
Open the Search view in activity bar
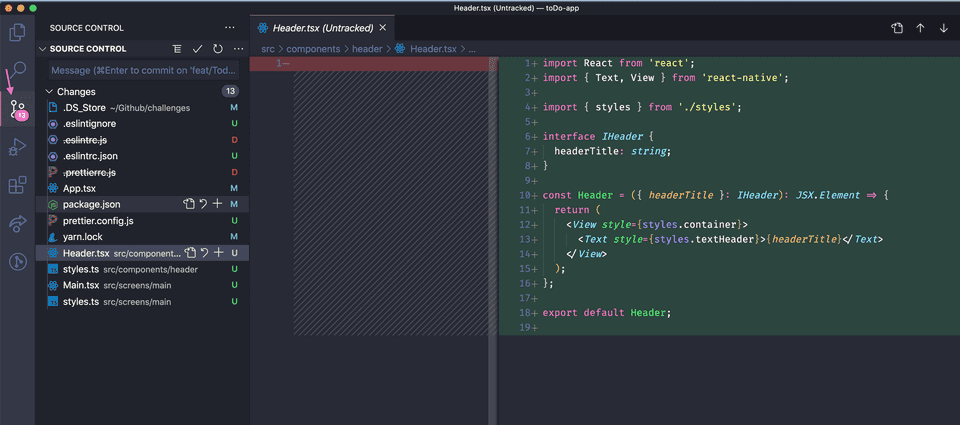point(17,71)
